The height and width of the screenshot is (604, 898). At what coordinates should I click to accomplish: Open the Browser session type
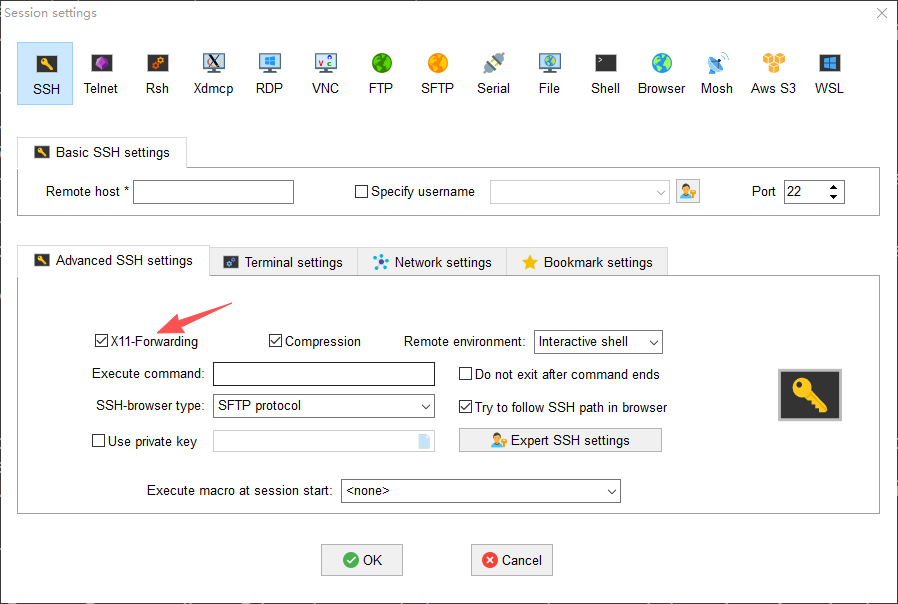tap(661, 73)
